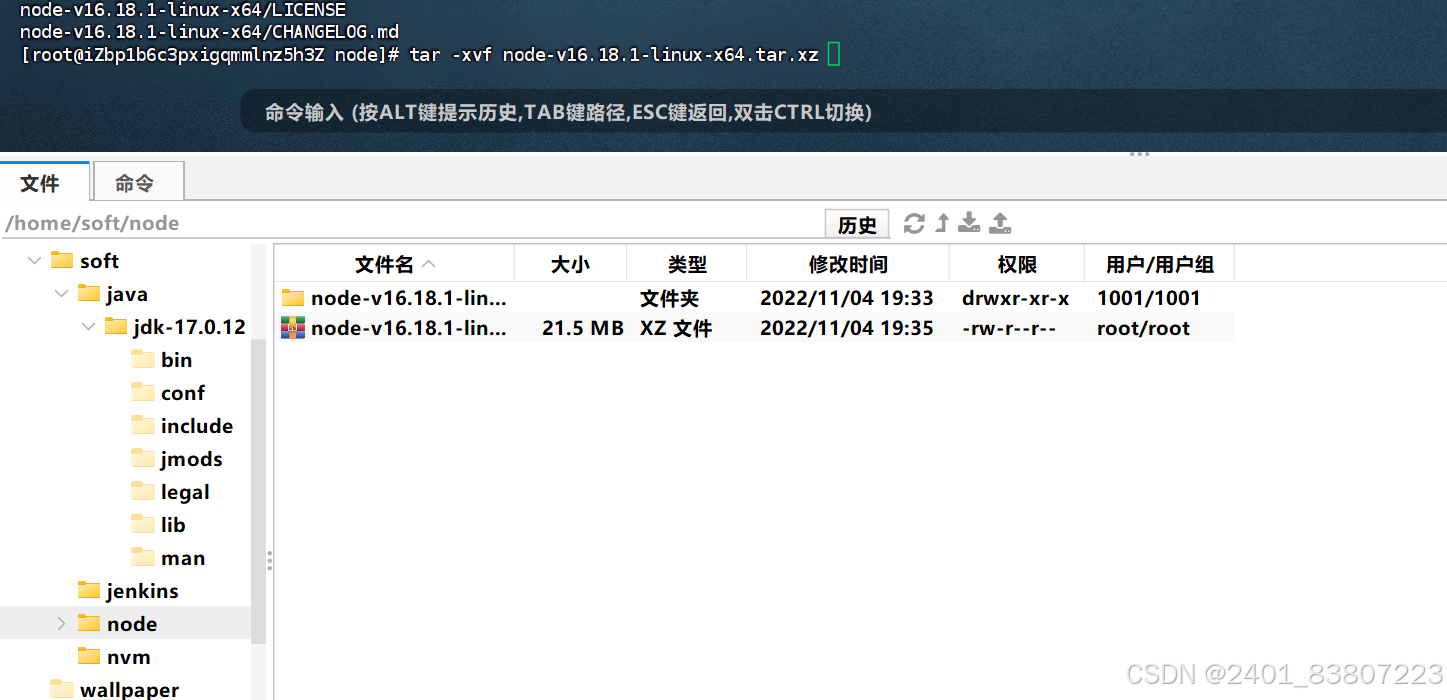This screenshot has width=1447, height=700.
Task: Refresh the file list
Action: 913,222
